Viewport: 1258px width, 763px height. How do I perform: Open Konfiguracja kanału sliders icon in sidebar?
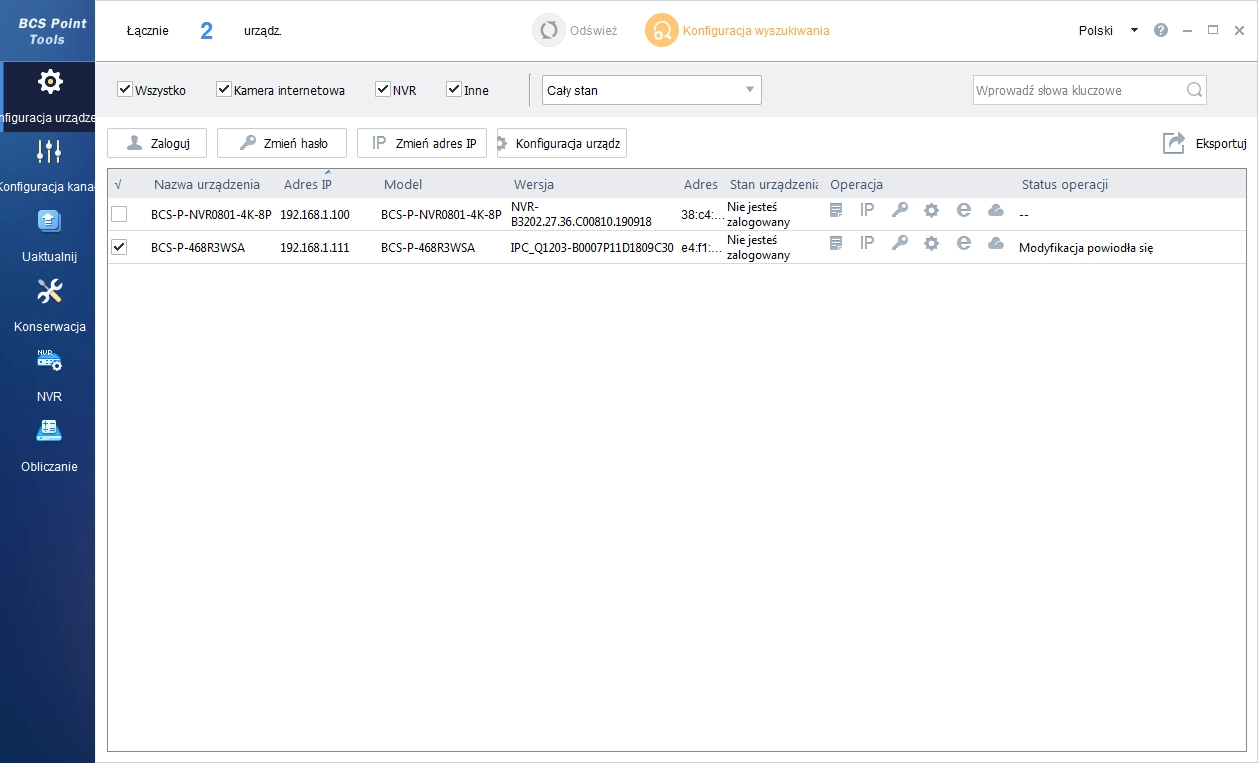pyautogui.click(x=49, y=151)
